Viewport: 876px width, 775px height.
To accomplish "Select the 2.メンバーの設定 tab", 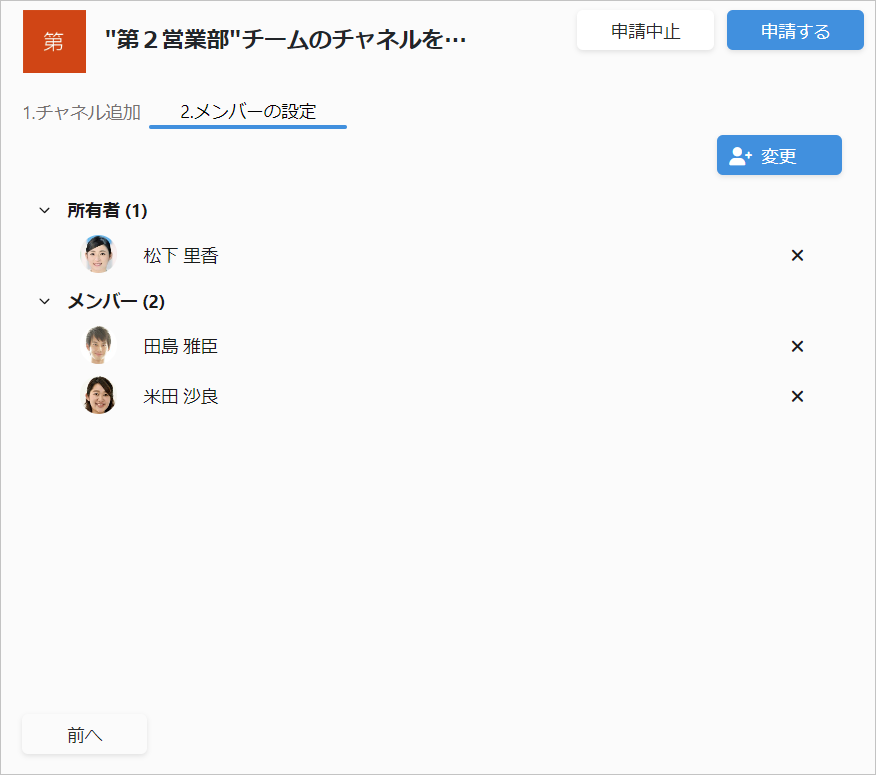I will click(248, 112).
